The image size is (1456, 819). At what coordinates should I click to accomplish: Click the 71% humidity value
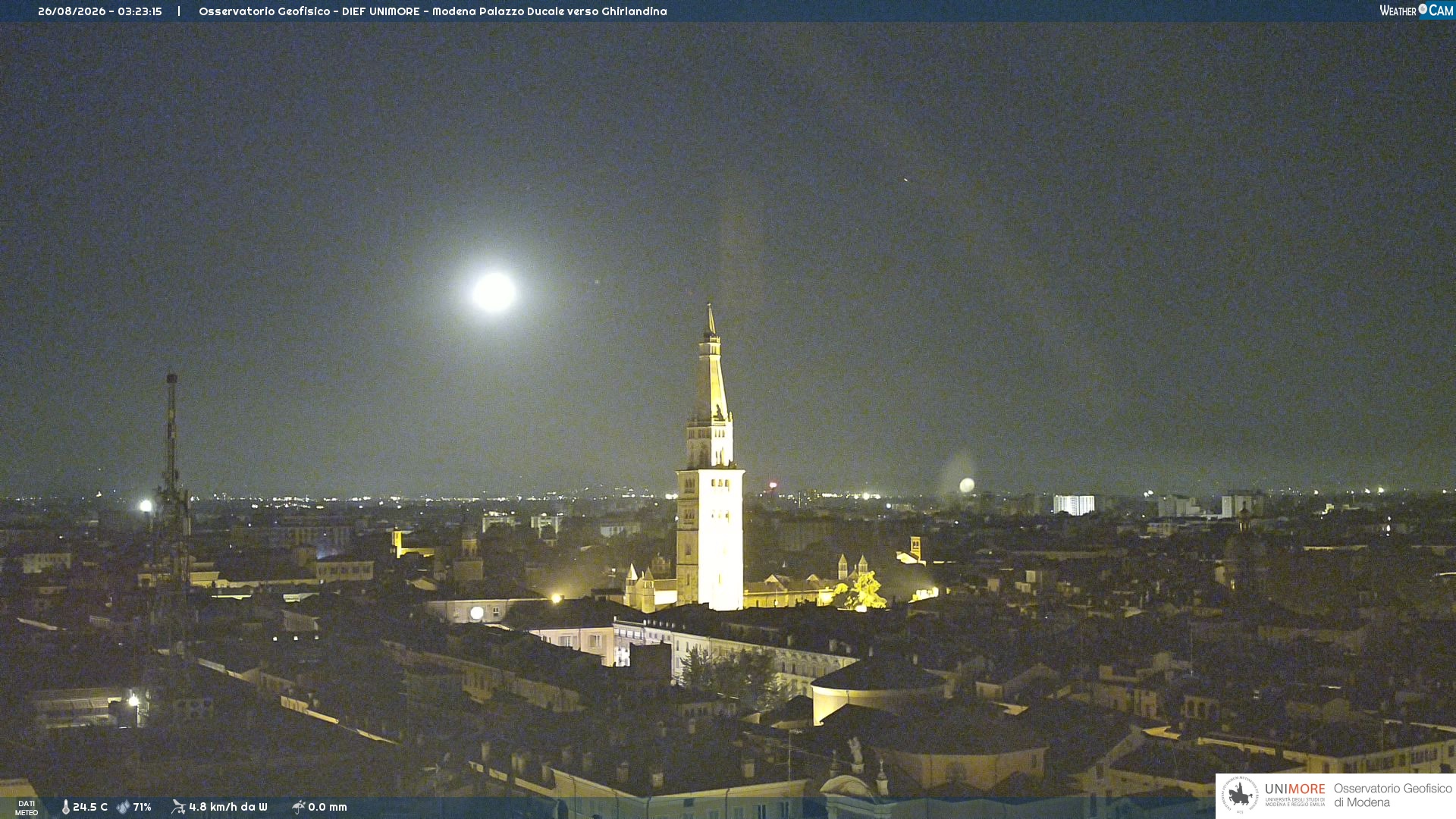pos(142,807)
